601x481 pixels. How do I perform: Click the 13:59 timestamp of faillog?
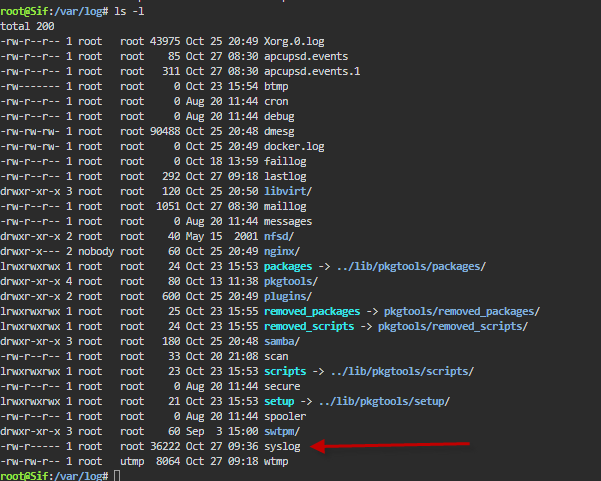pyautogui.click(x=243, y=161)
